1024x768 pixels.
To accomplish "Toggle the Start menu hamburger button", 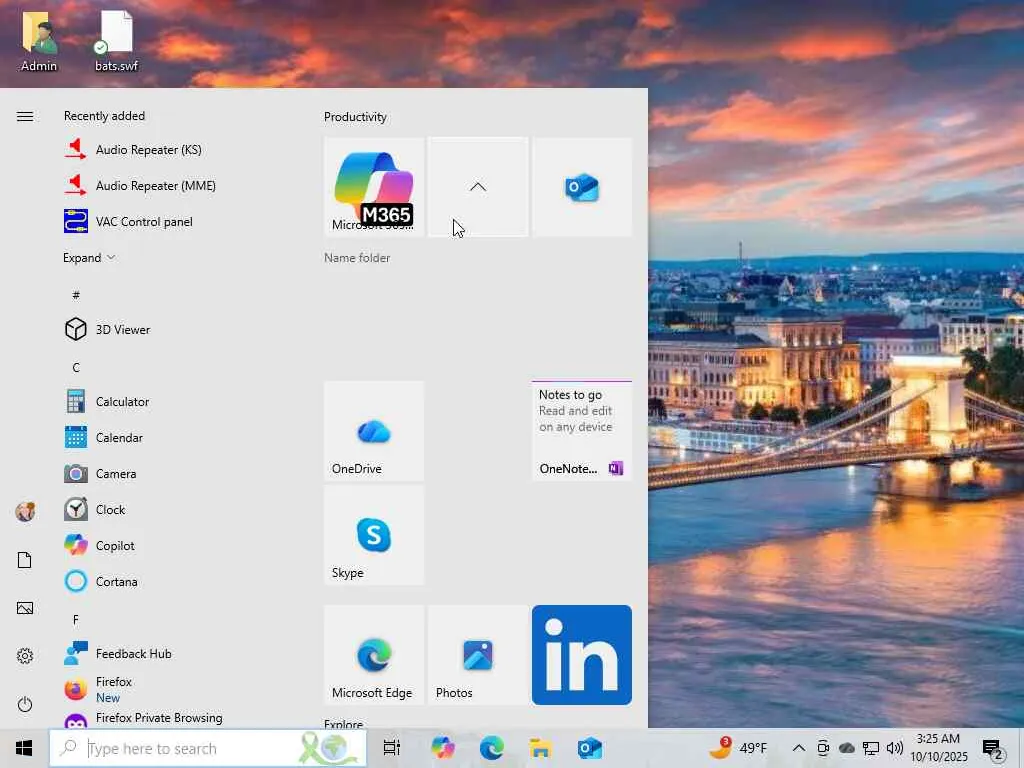I will [x=25, y=116].
